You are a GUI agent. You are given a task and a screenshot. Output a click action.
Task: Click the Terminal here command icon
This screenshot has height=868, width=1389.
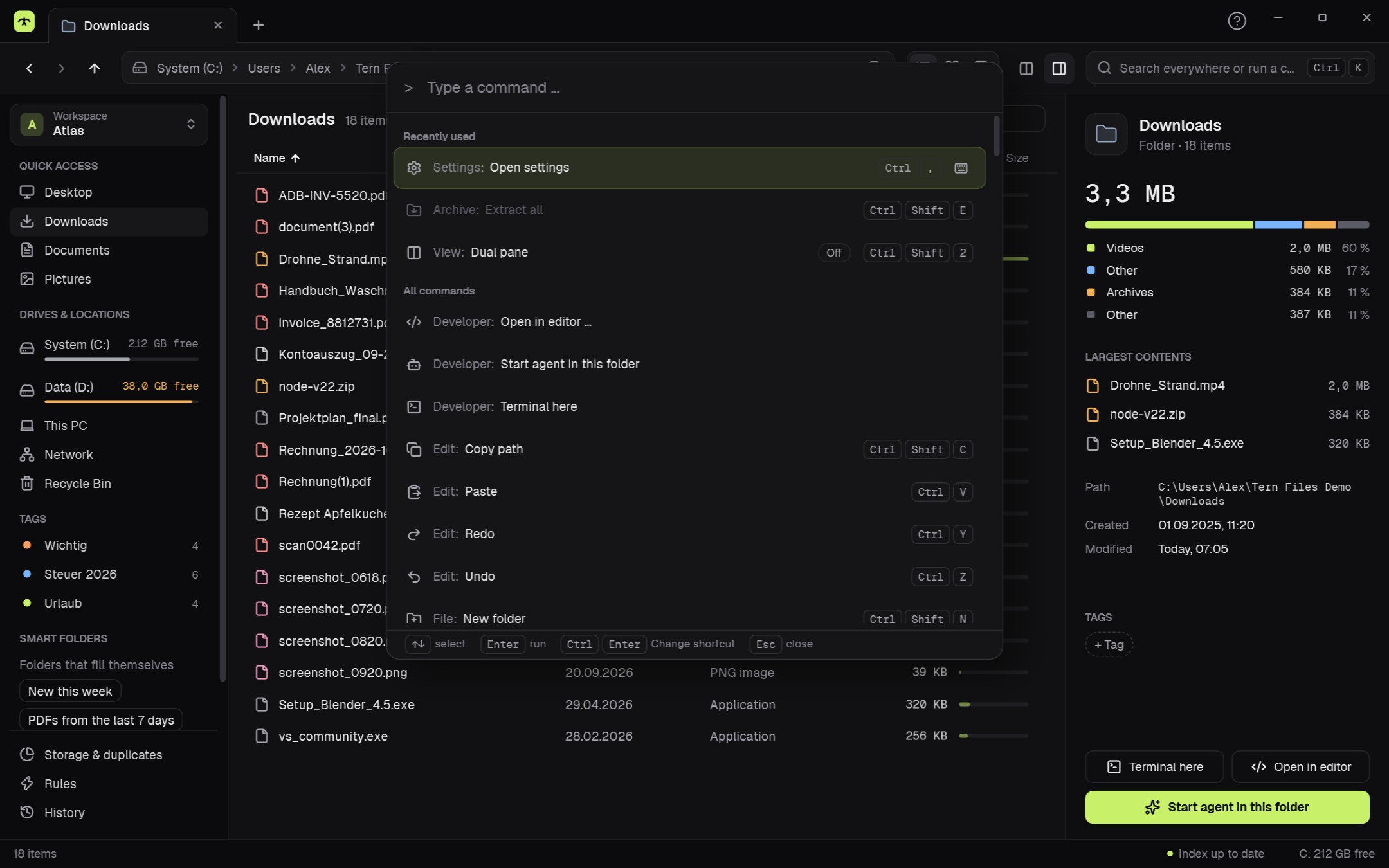pos(414,406)
